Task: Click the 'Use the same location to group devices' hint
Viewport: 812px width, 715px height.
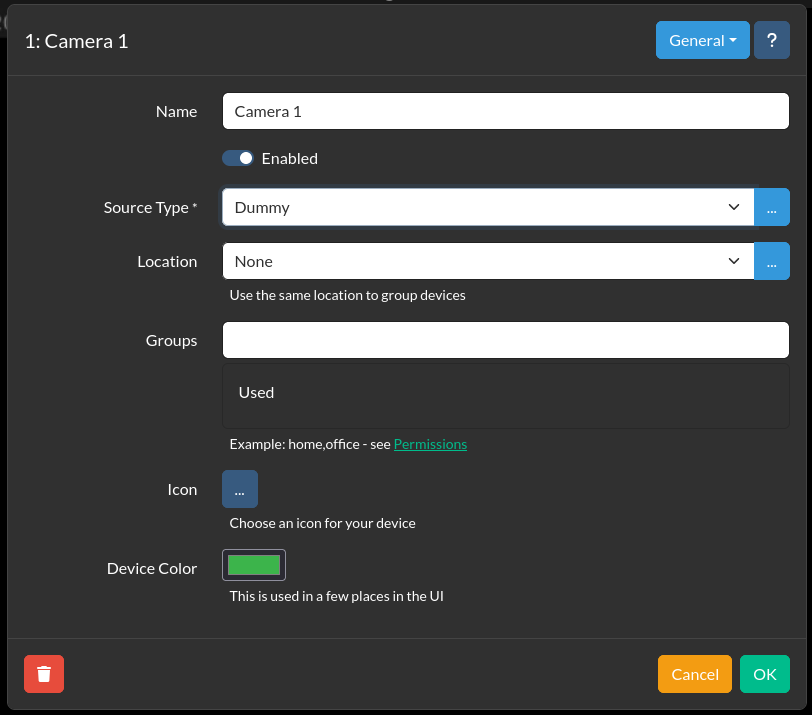Action: pyautogui.click(x=347, y=295)
